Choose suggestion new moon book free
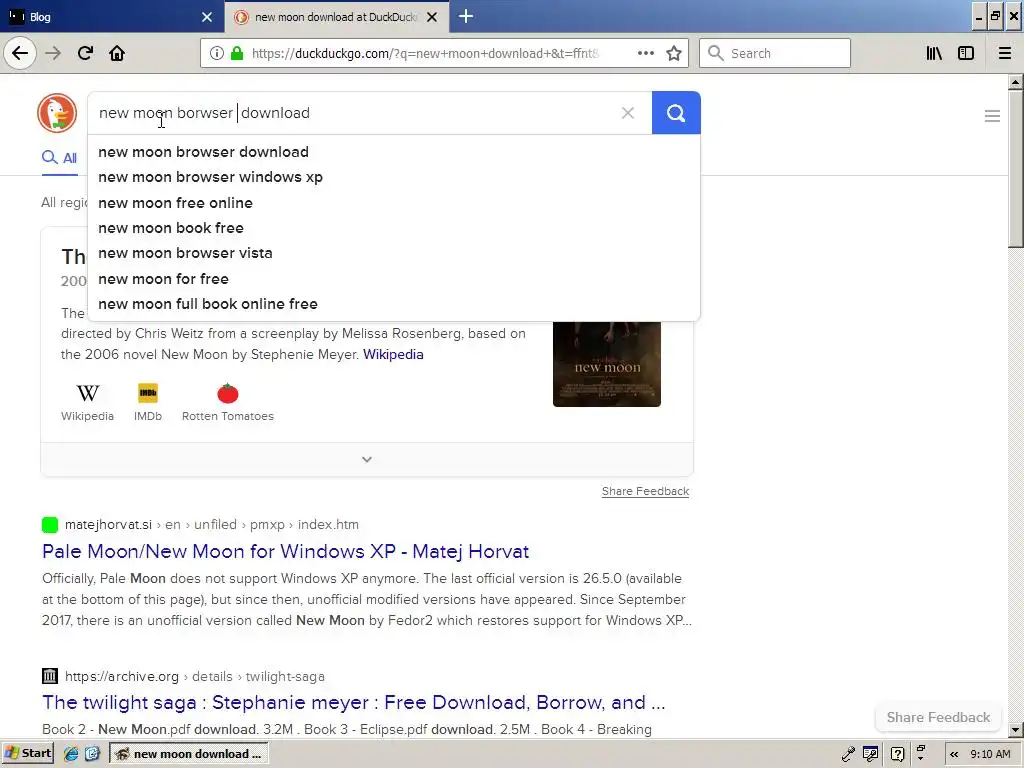The image size is (1024, 768). coord(394,228)
